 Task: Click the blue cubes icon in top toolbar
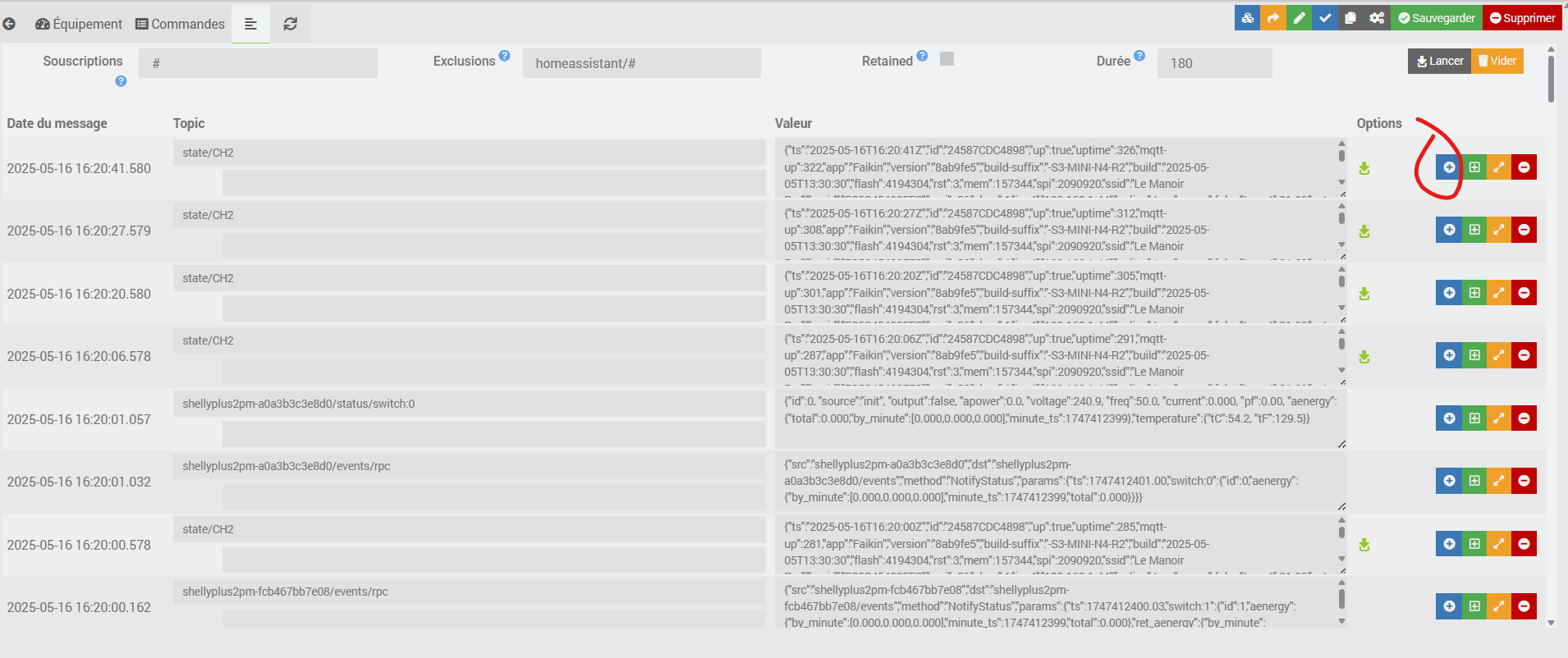click(1247, 18)
